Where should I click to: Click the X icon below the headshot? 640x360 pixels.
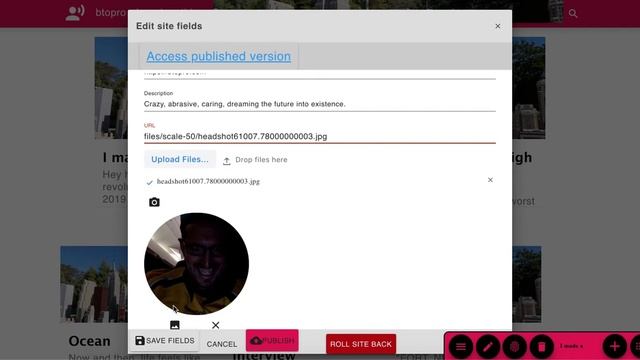coord(216,325)
